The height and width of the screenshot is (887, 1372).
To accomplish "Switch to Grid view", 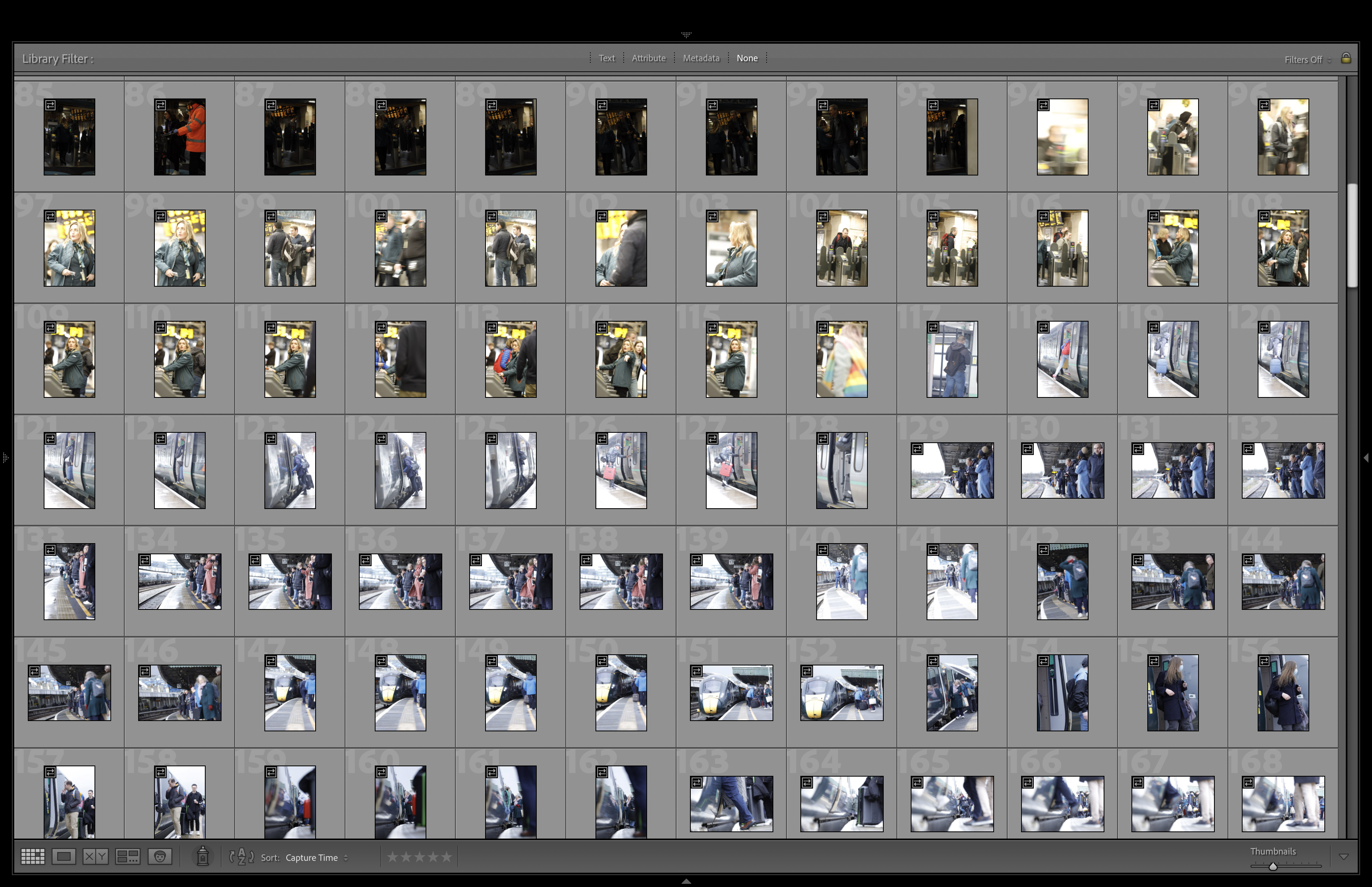I will 32,857.
